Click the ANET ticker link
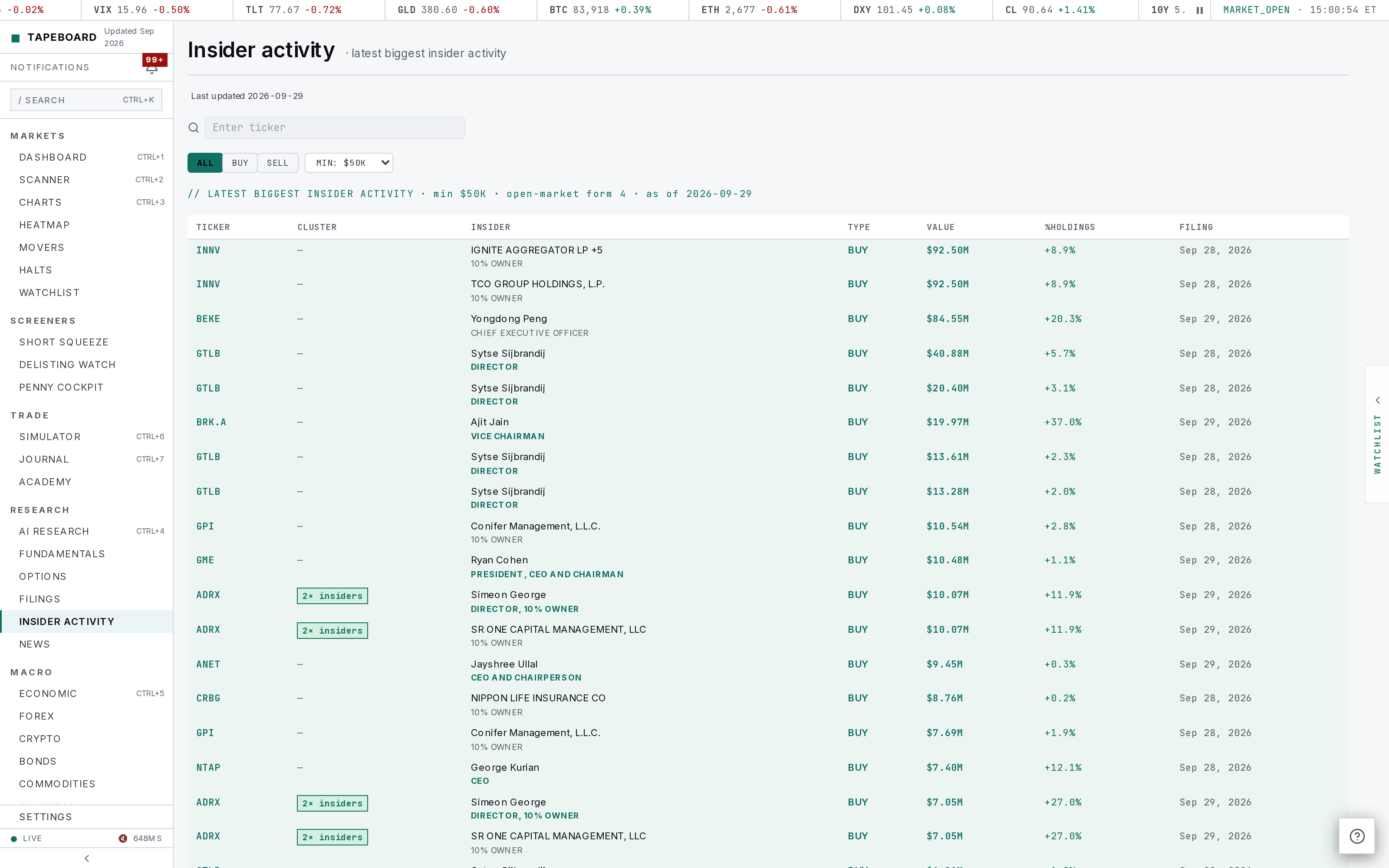 click(x=208, y=664)
